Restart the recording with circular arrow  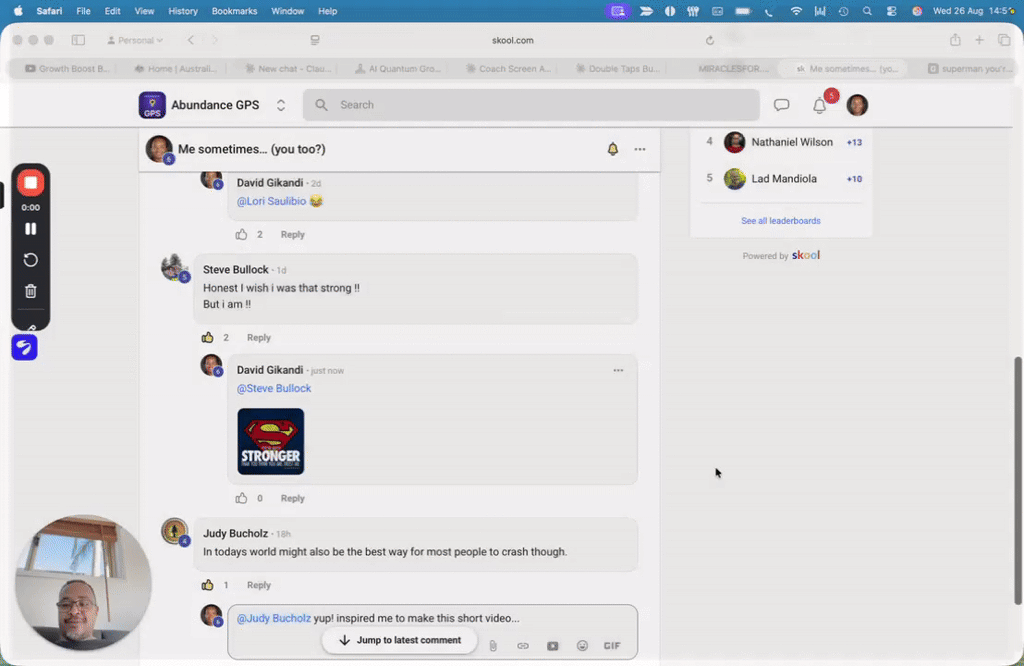(30, 260)
